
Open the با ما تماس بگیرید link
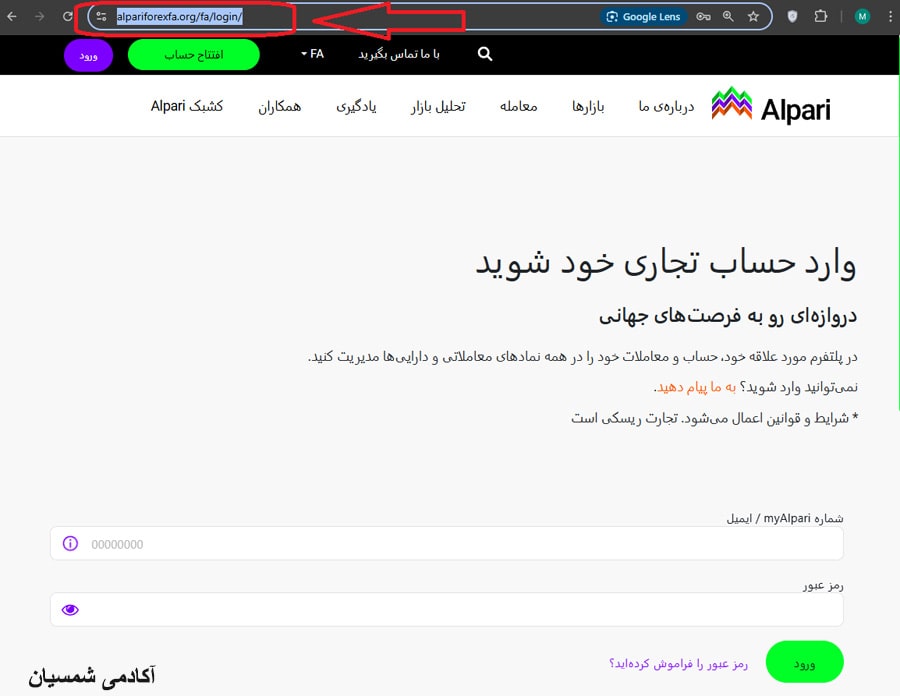(x=399, y=54)
